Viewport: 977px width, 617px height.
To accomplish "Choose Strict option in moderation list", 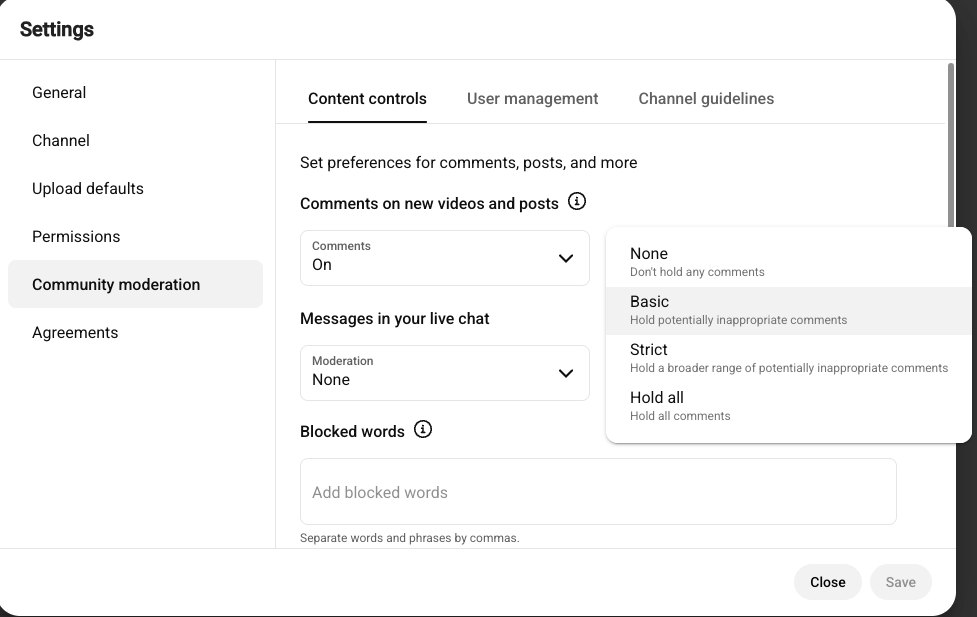I will pos(788,358).
